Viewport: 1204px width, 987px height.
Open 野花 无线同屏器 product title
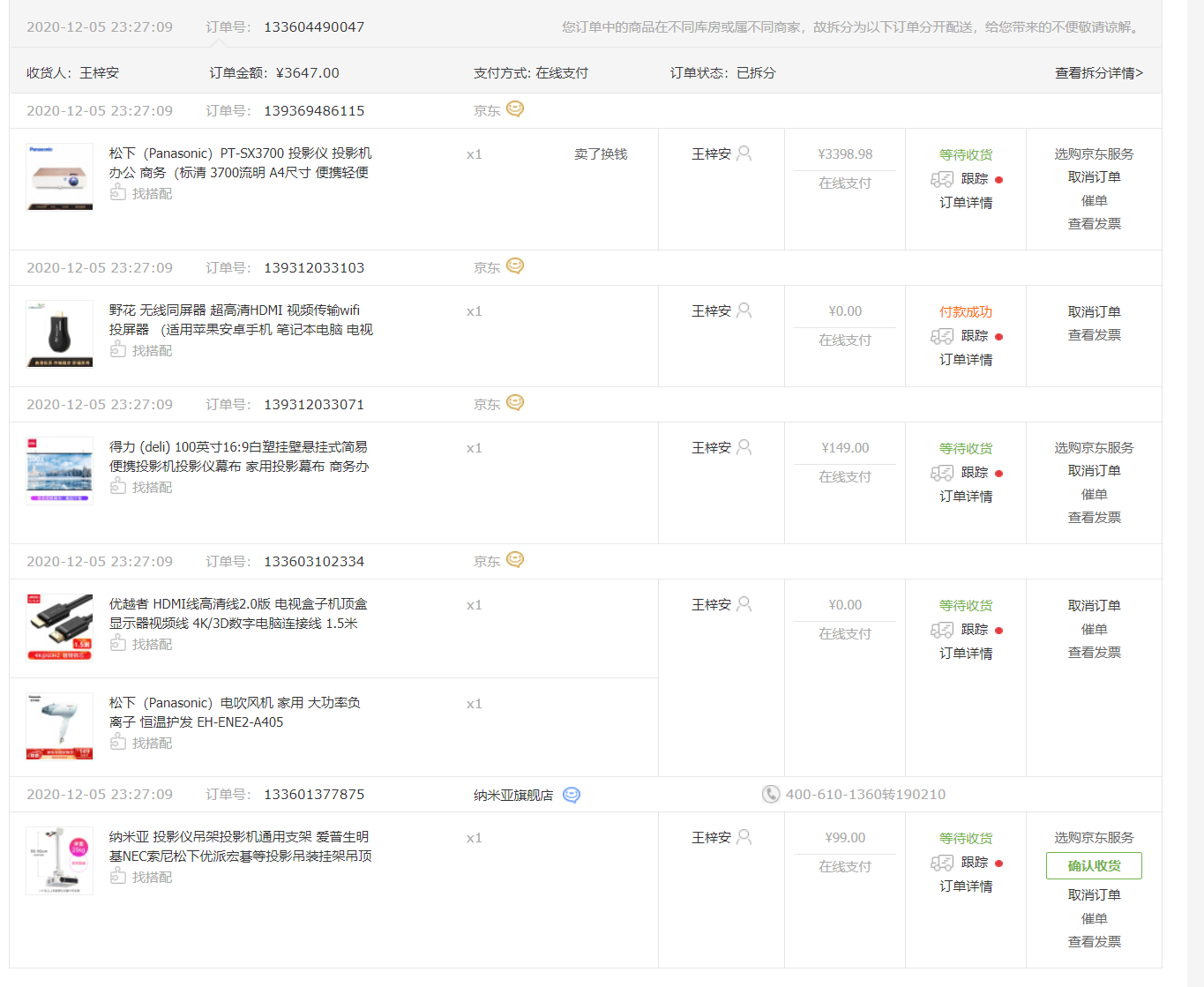tap(241, 320)
